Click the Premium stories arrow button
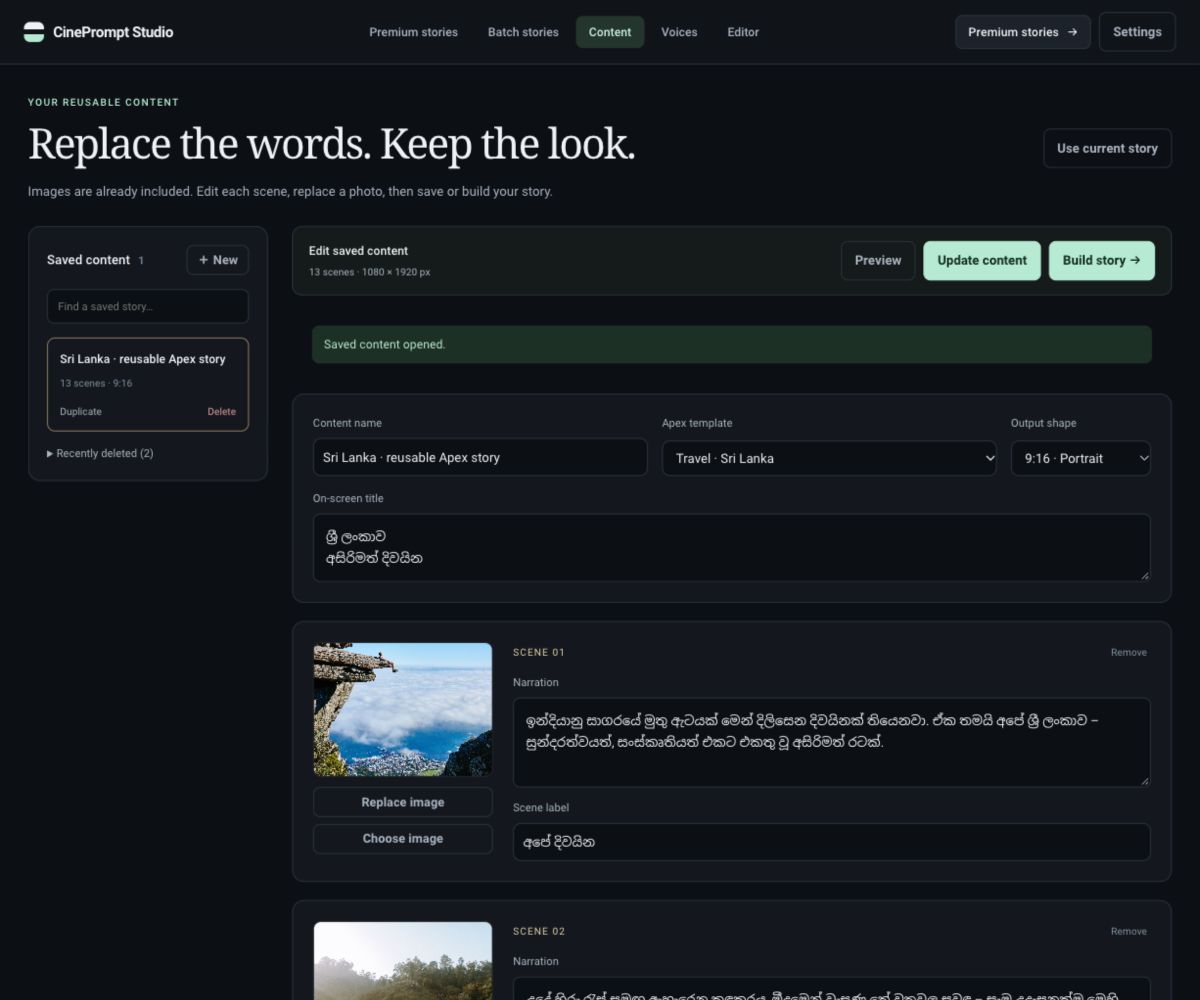This screenshot has height=1000, width=1200. 1022,32
